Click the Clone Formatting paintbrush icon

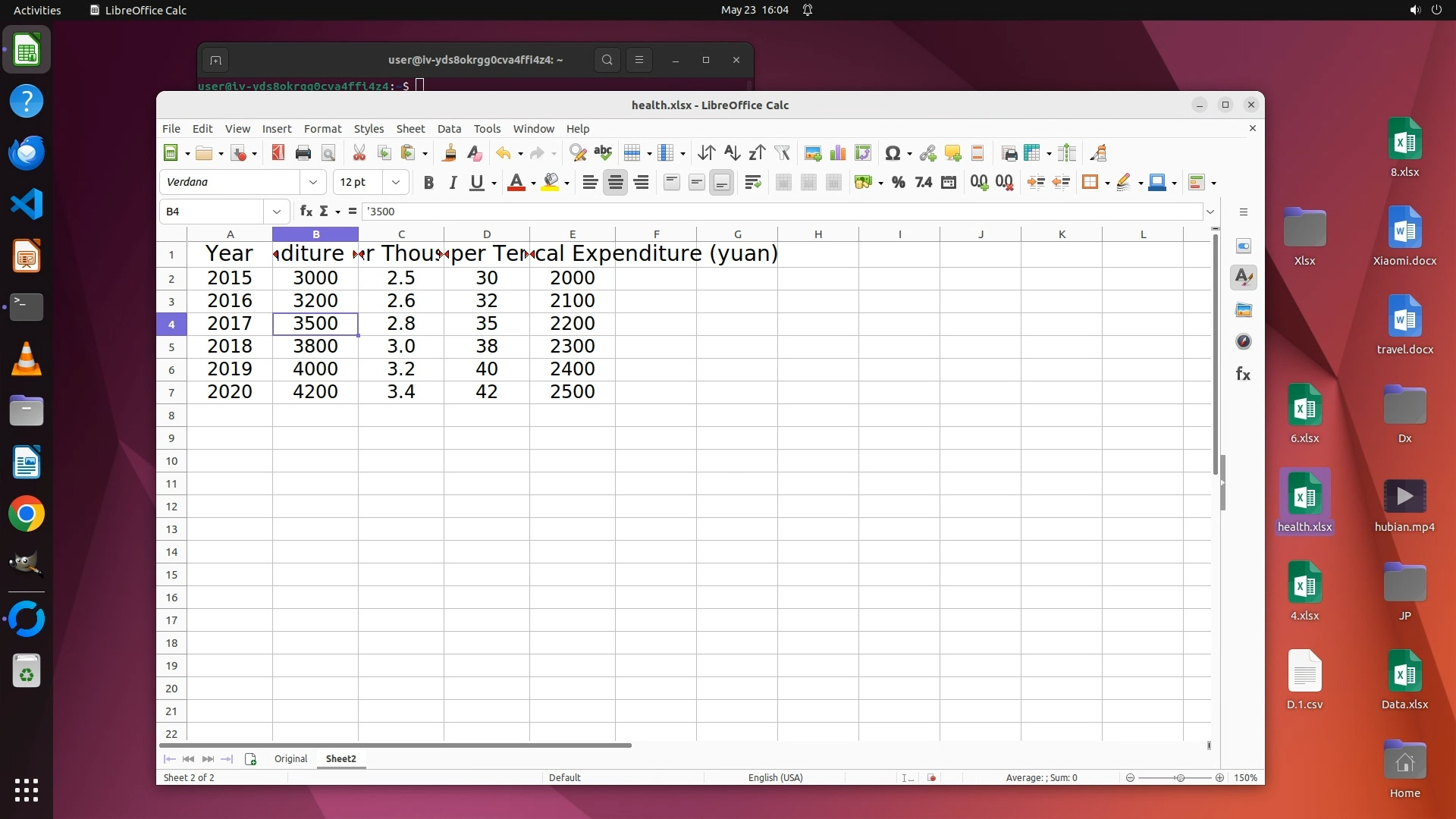(x=449, y=153)
